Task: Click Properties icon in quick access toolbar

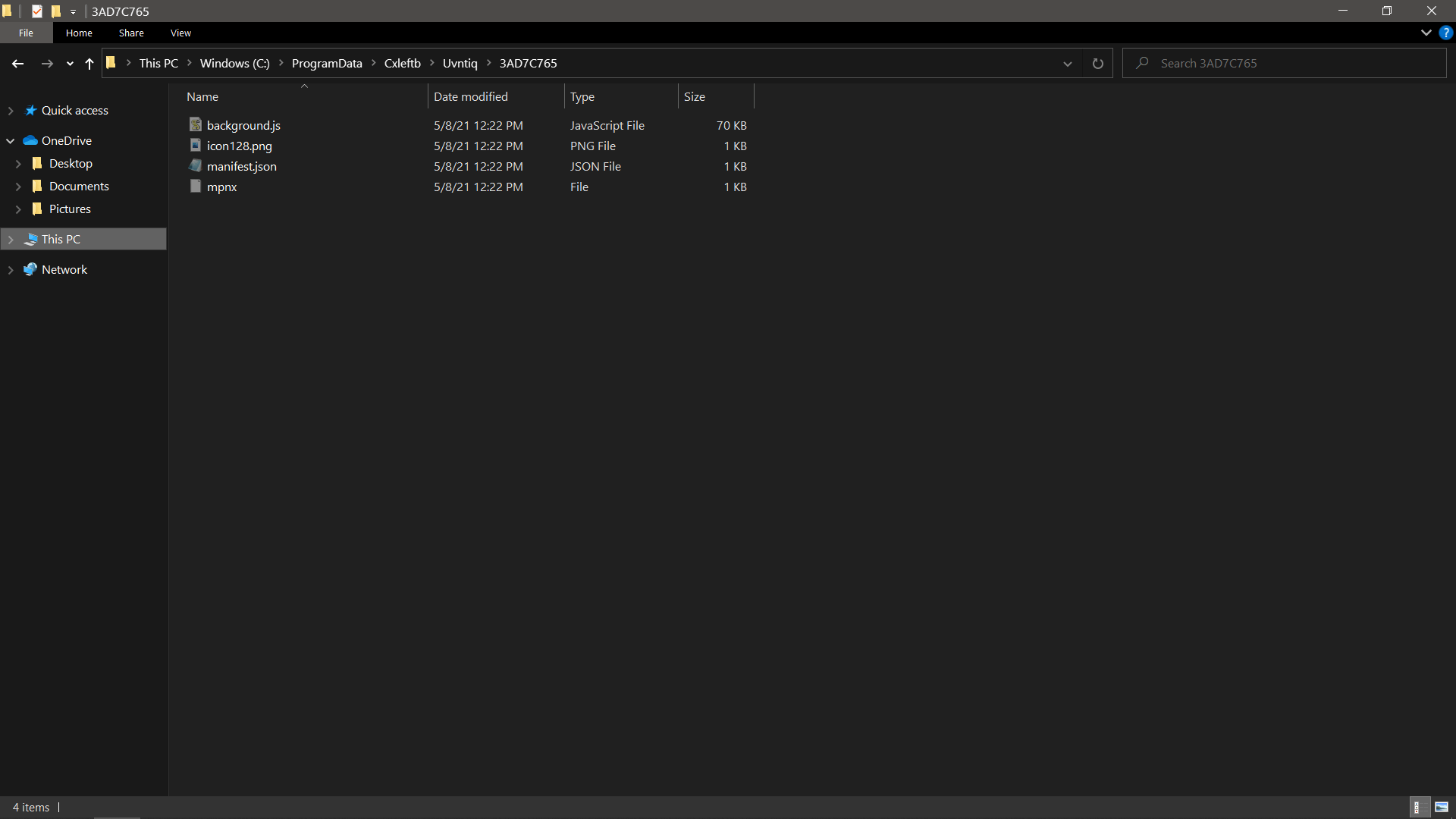Action: tap(36, 11)
